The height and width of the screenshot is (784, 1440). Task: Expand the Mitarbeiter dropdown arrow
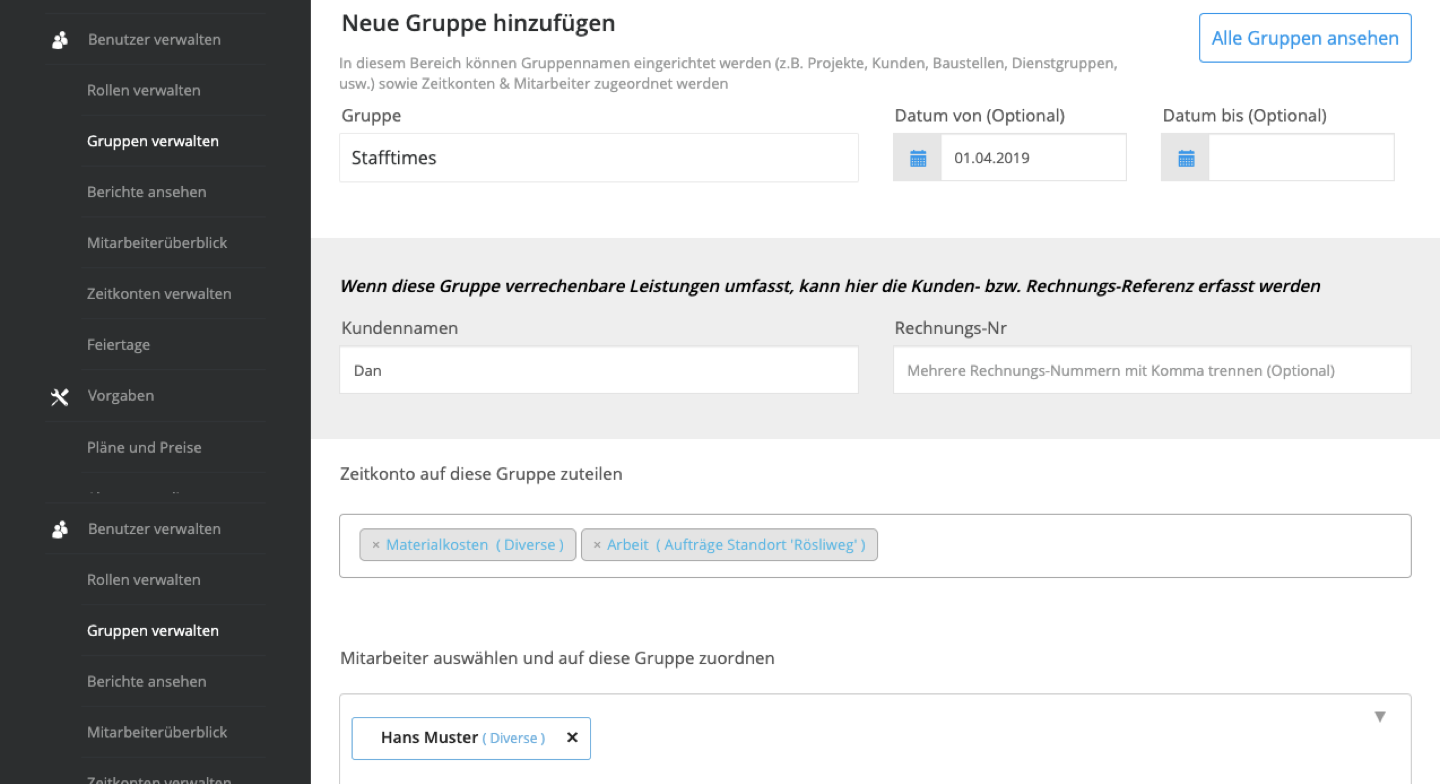click(x=1380, y=716)
